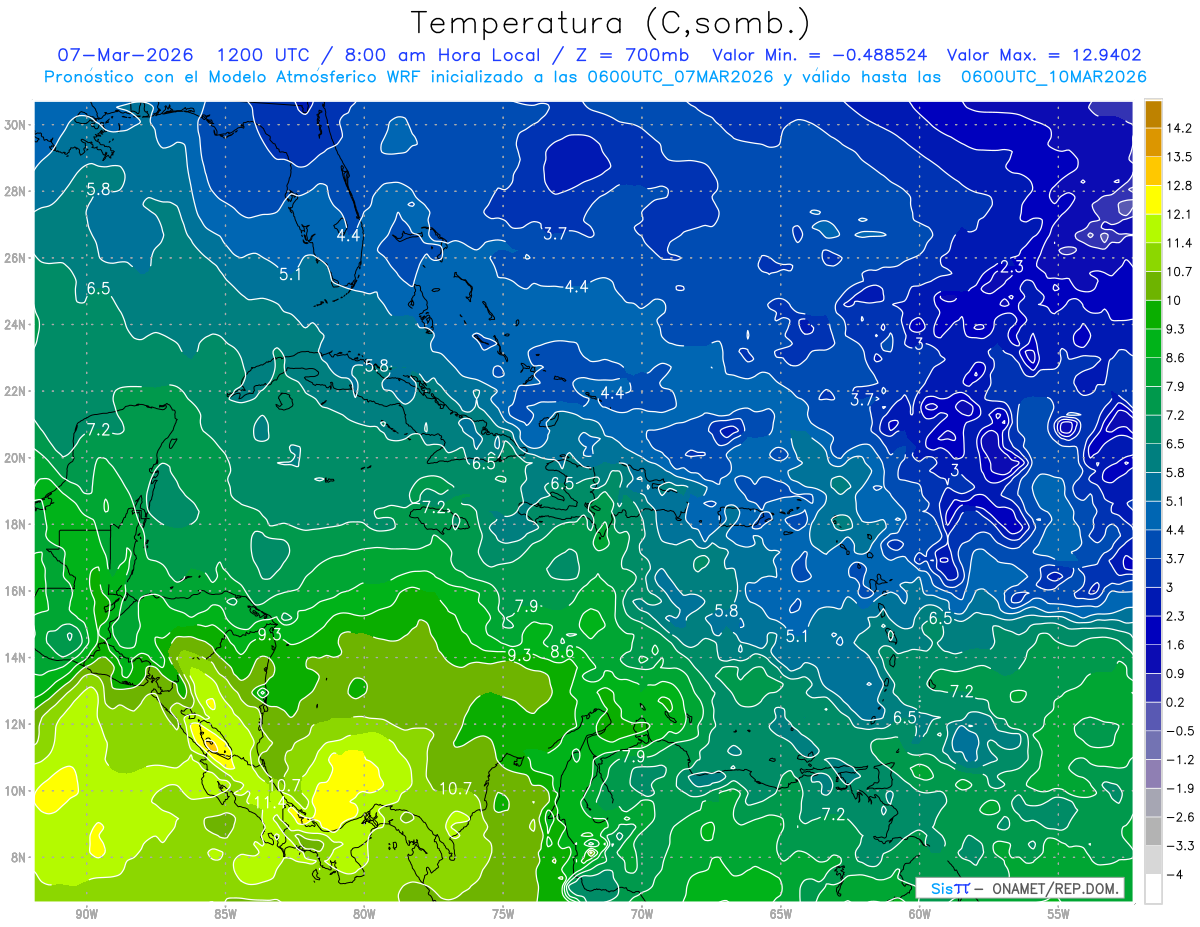
Task: Click the colorbar label "14.2"
Action: [x=1180, y=128]
